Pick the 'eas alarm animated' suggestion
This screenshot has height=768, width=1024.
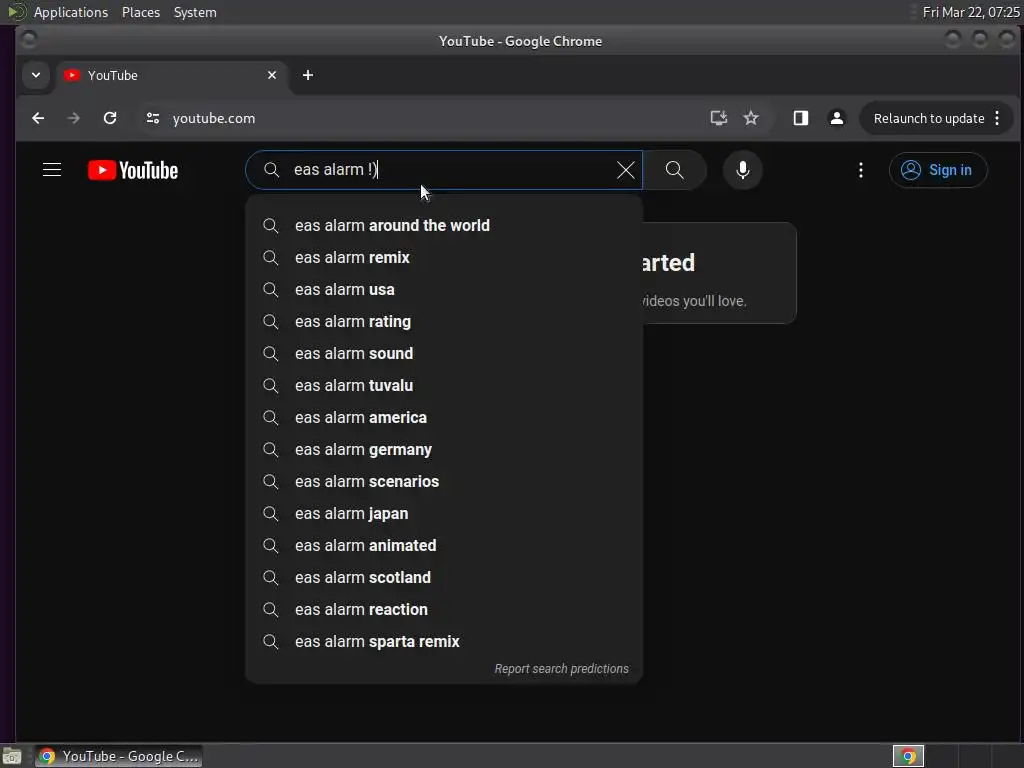tap(444, 545)
